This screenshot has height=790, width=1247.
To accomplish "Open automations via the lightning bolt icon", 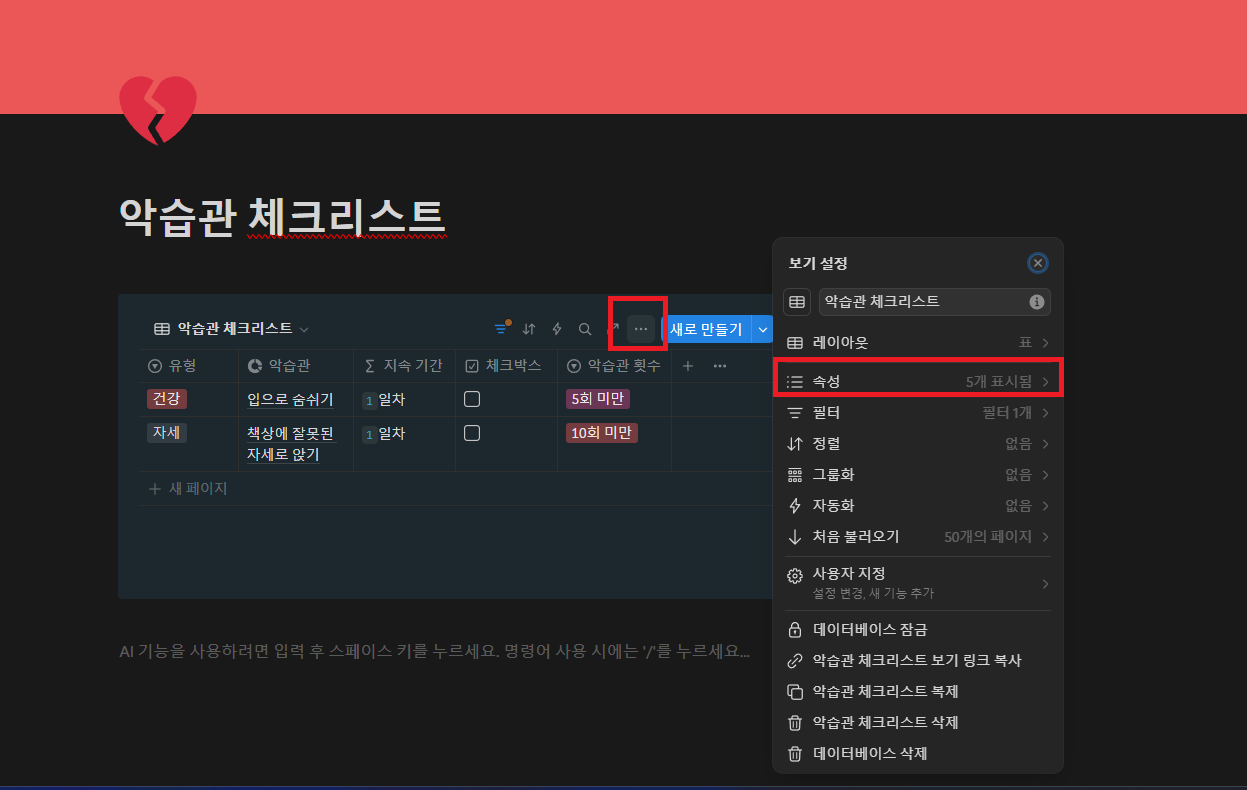I will click(x=556, y=328).
